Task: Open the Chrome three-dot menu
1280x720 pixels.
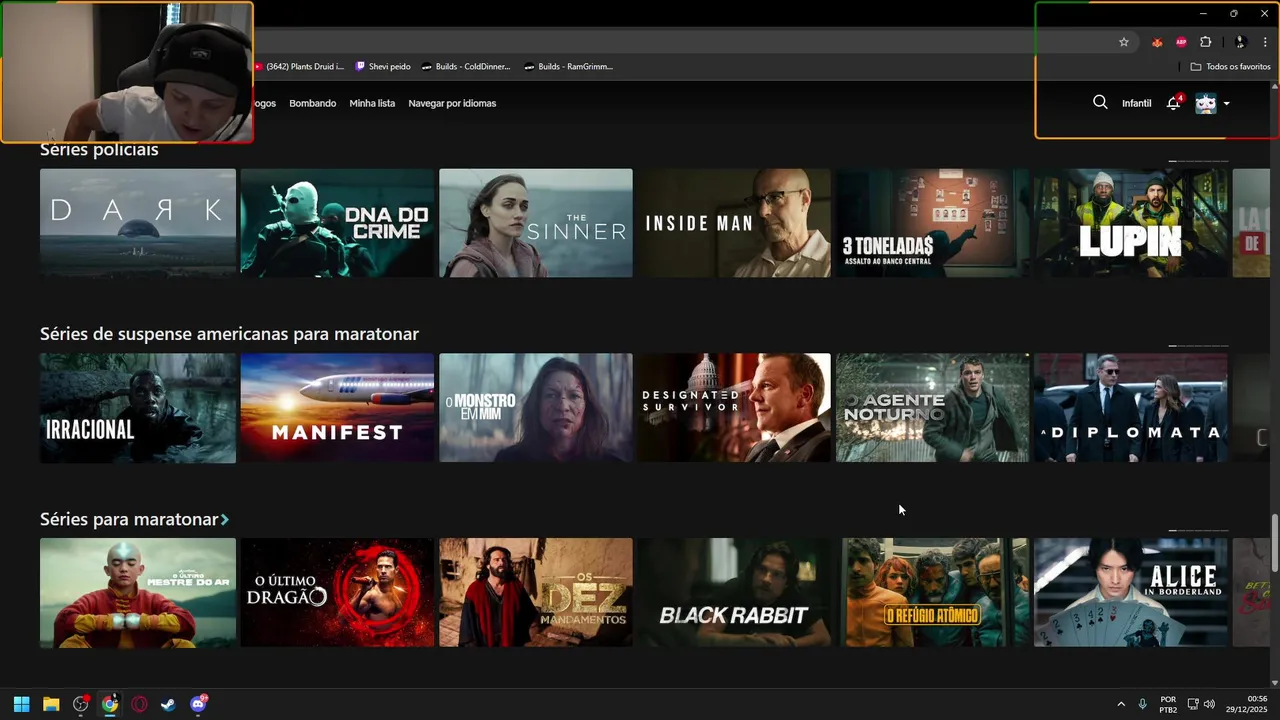Action: coord(1265,42)
